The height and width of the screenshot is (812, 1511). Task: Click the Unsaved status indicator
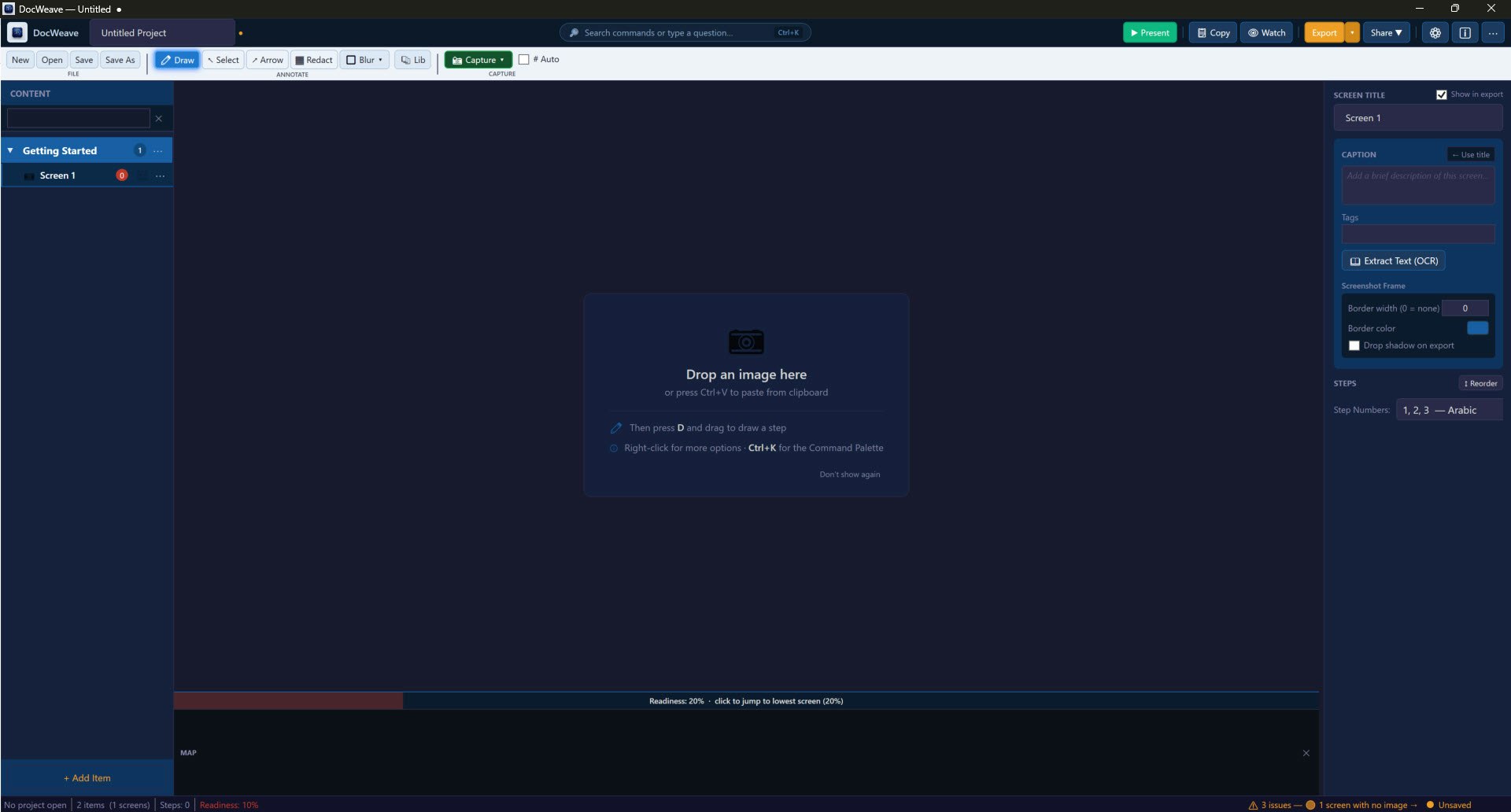1449,805
